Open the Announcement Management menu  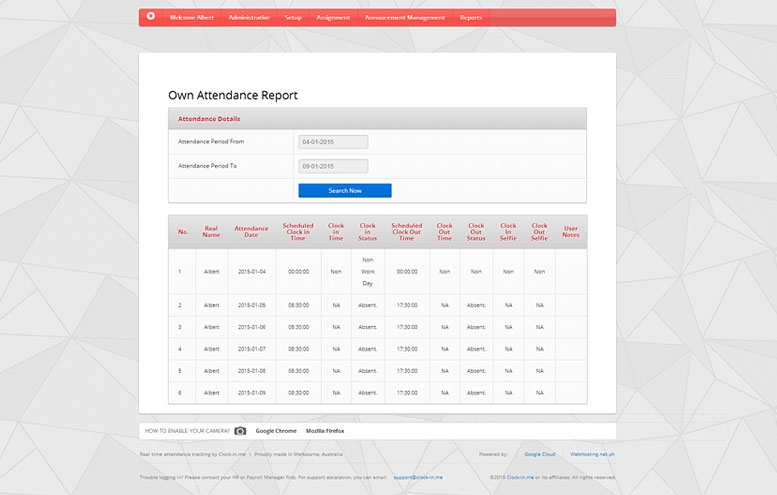pos(405,17)
